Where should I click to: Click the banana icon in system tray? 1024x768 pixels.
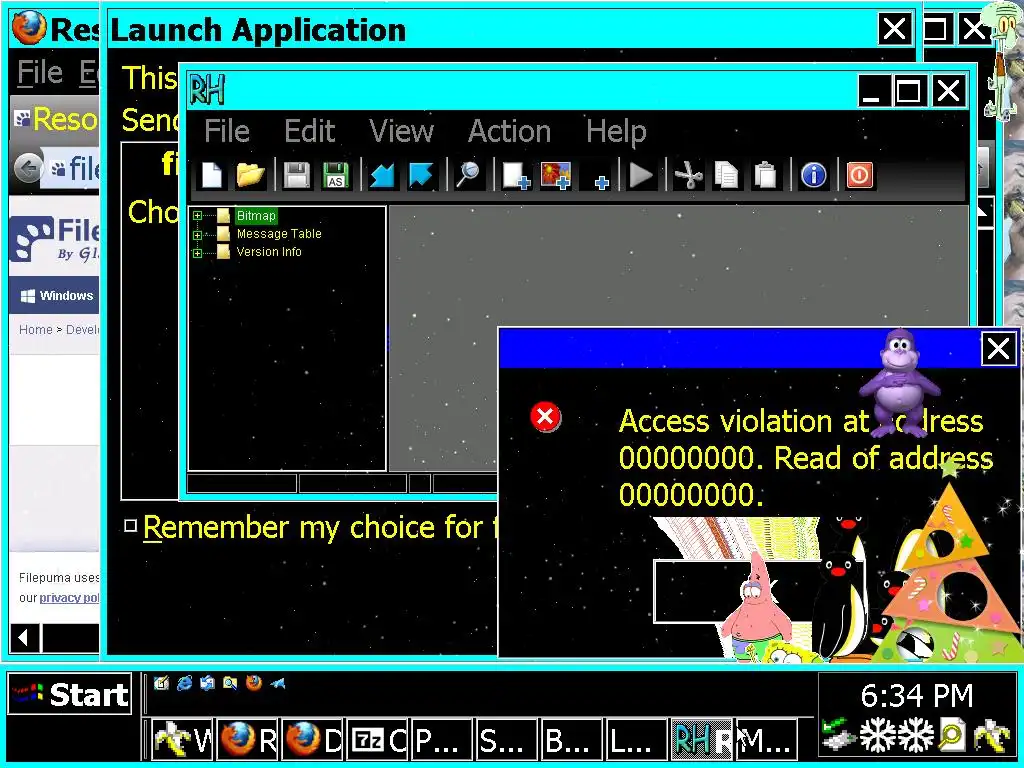[x=992, y=735]
